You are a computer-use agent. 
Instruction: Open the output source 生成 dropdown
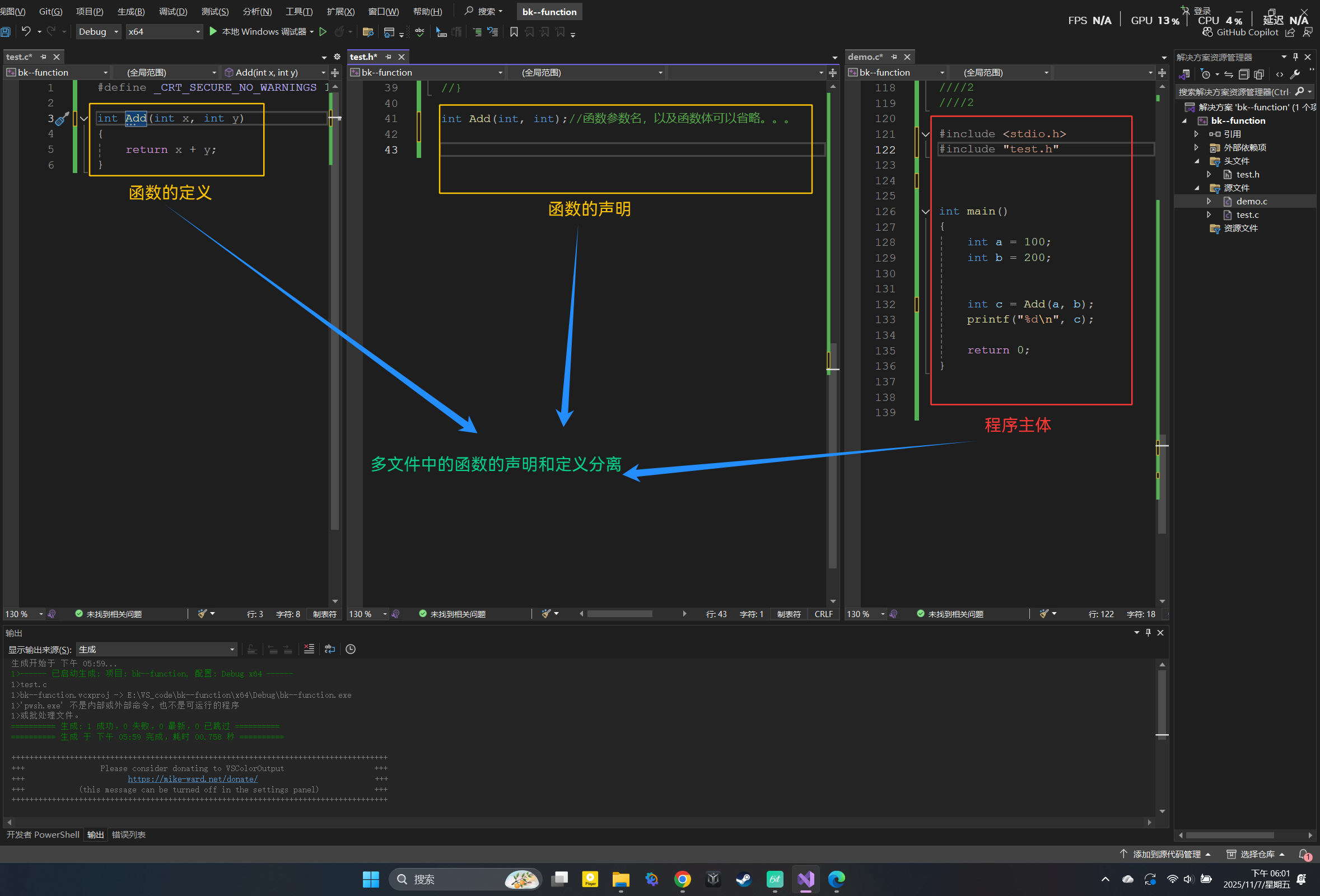[156, 649]
